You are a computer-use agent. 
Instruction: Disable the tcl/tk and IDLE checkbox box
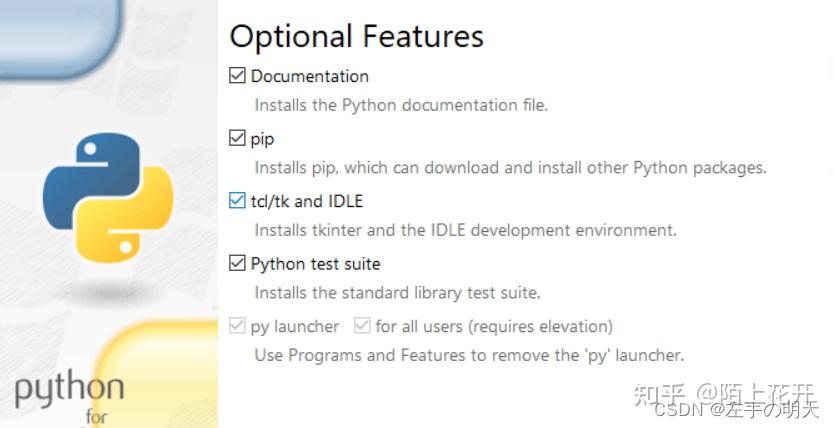click(237, 201)
